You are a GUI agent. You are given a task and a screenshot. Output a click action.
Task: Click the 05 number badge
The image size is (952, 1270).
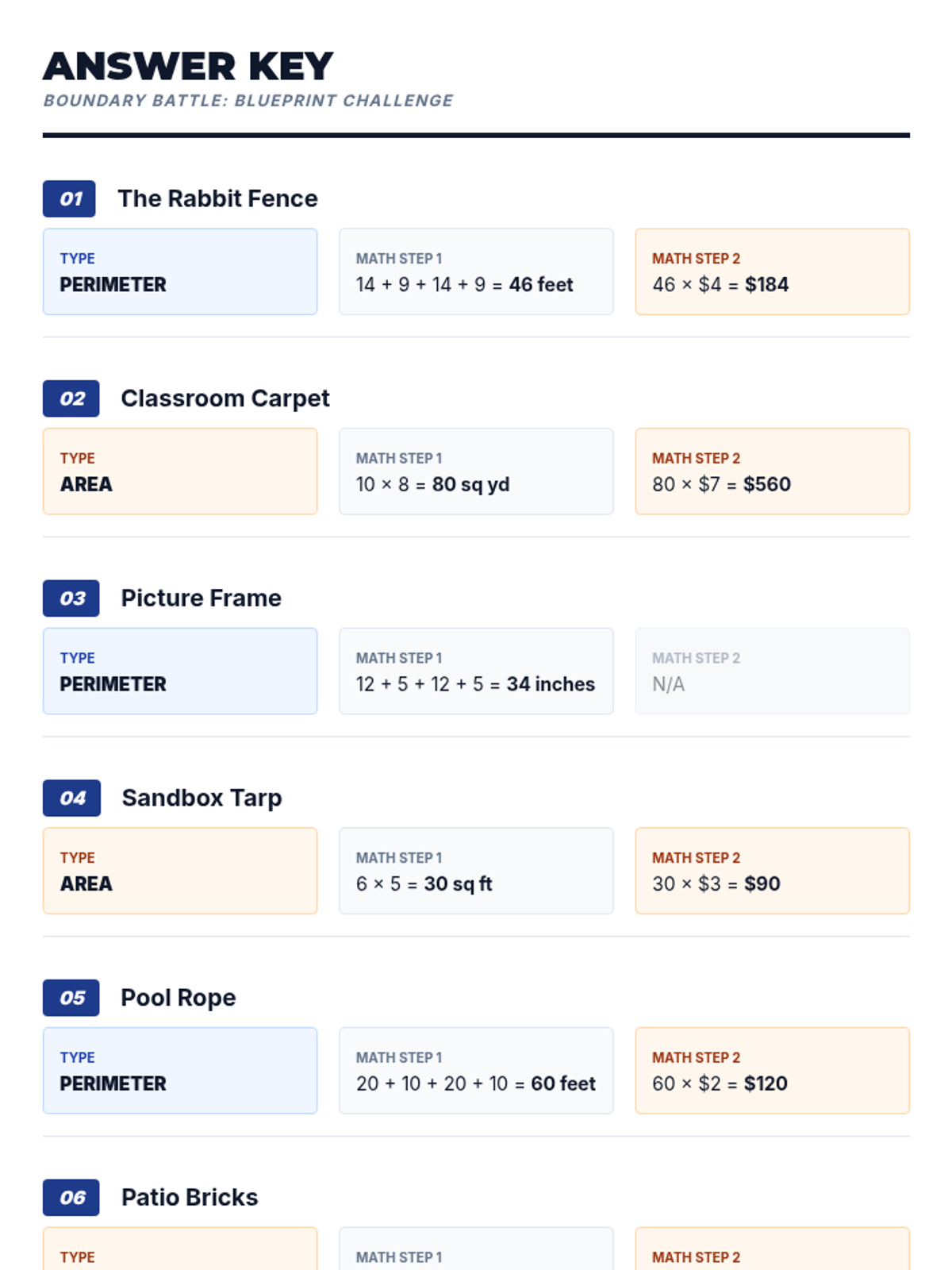click(x=71, y=998)
